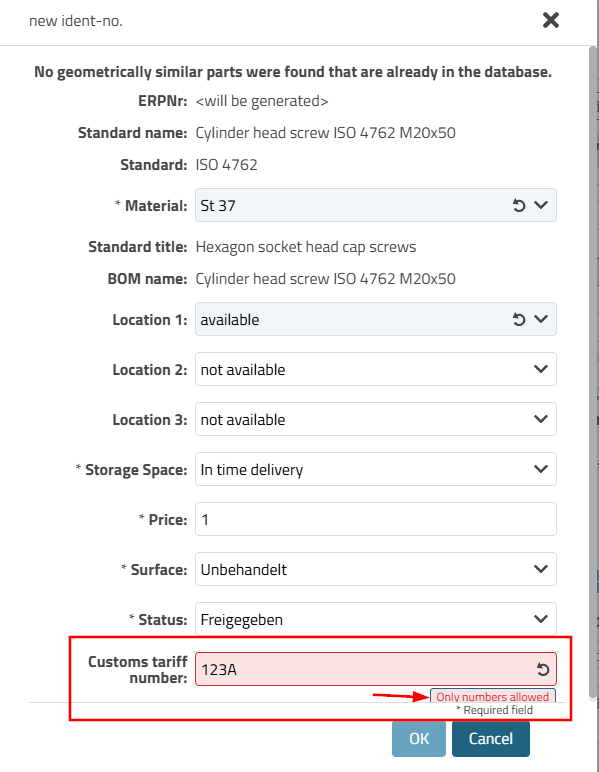The width and height of the screenshot is (599, 772).
Task: Click into the Price input field
Action: [x=376, y=519]
